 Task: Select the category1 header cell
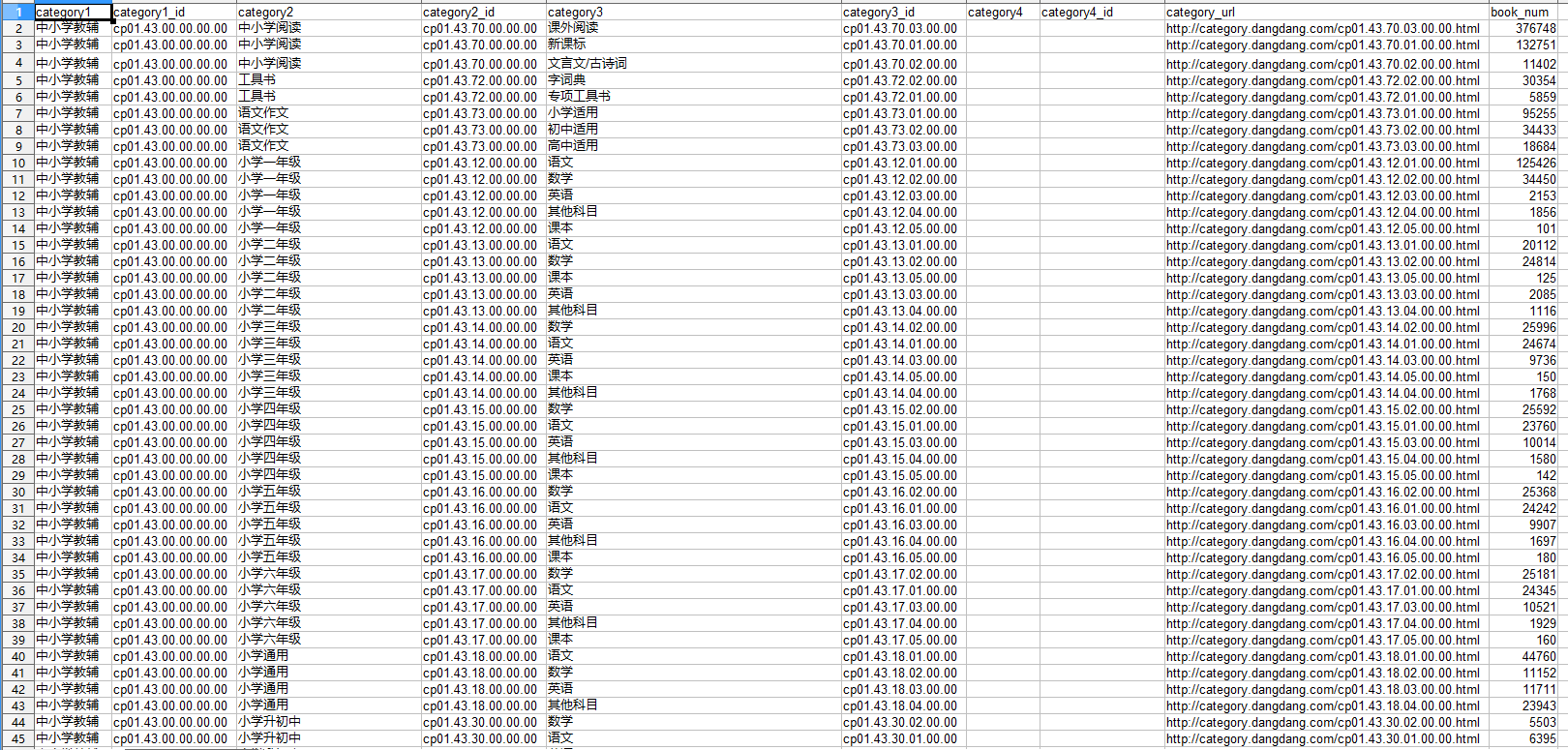coord(74,13)
